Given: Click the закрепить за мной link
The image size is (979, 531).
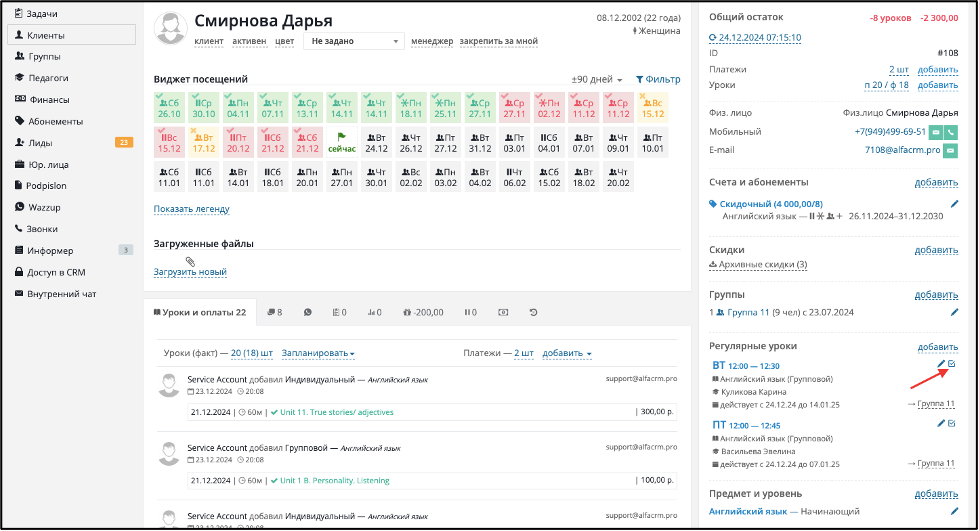Looking at the screenshot, I should (x=498, y=41).
